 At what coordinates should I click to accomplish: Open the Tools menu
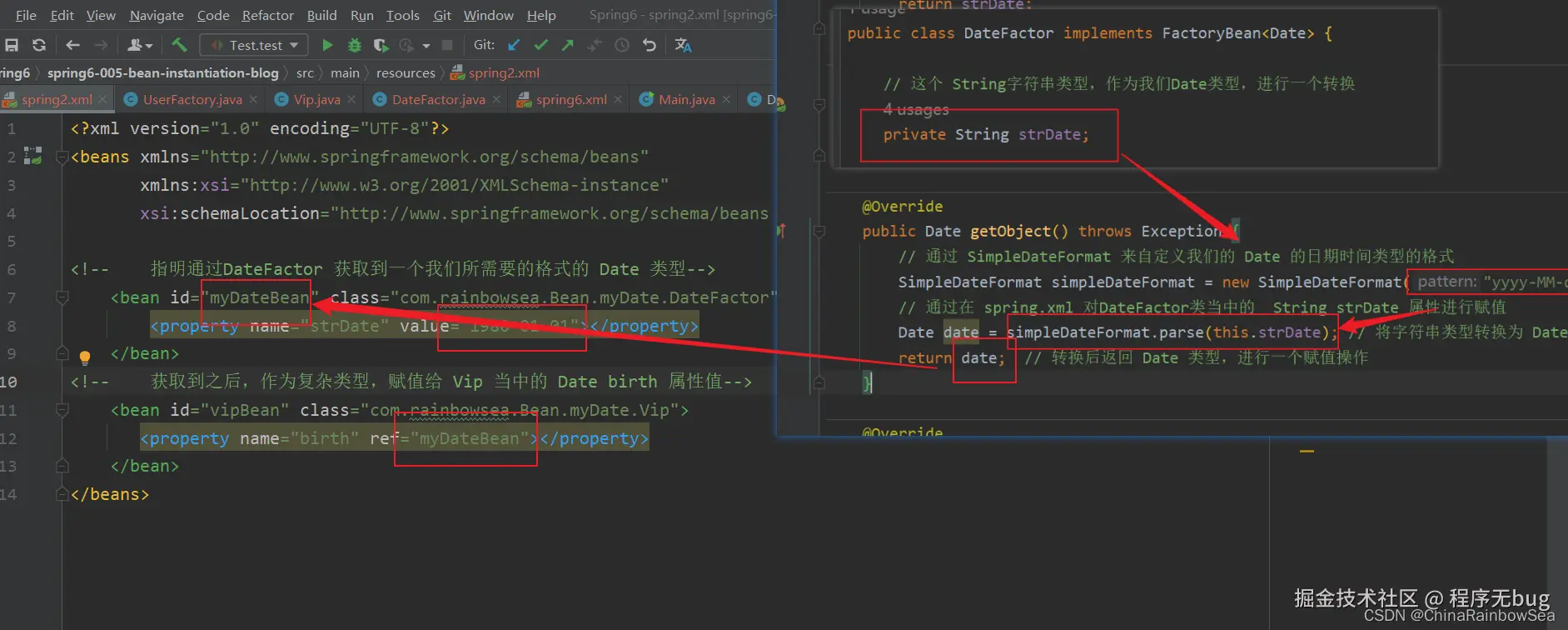pos(402,15)
